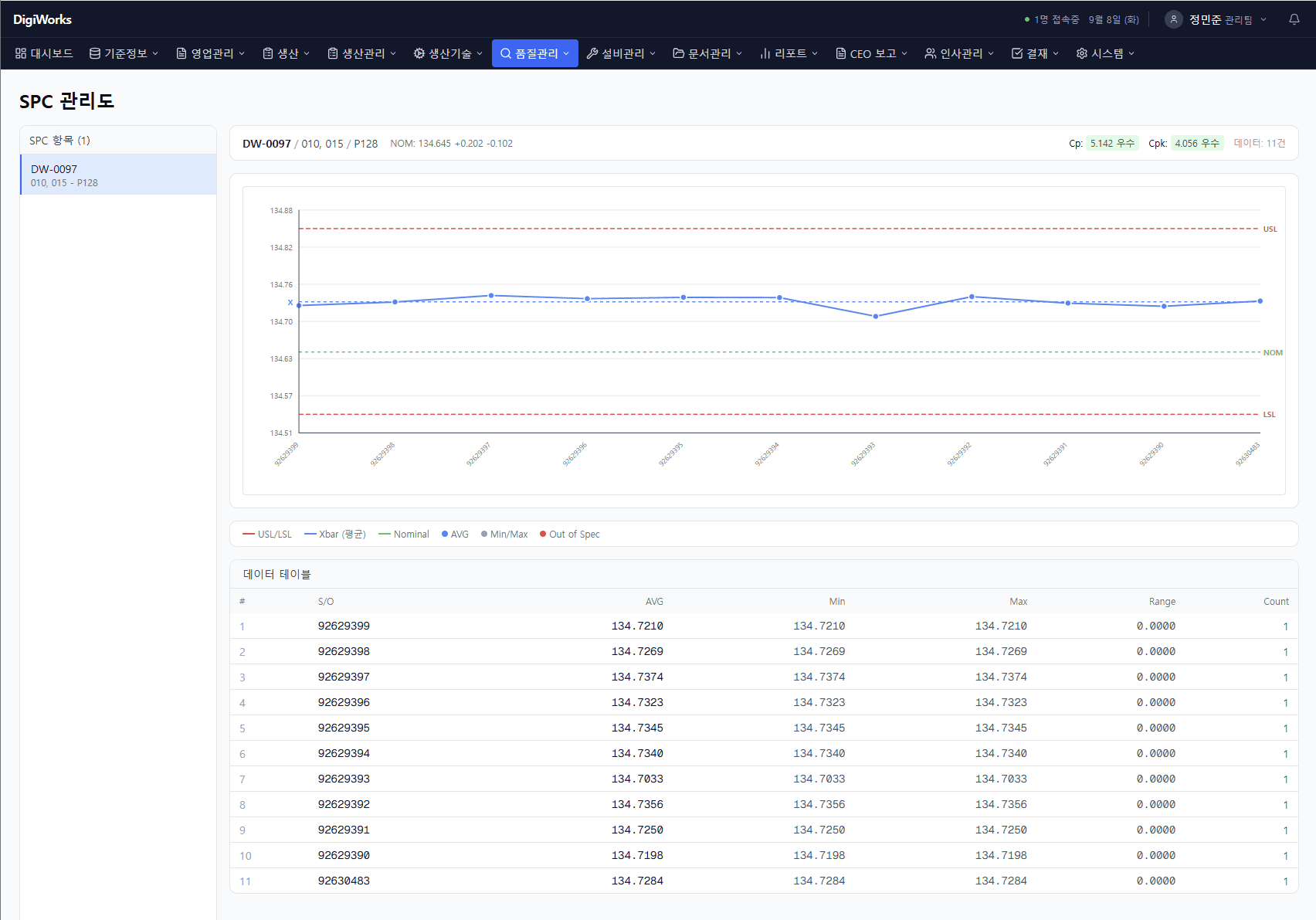Open the CEO 보고 menu label
This screenshot has width=1316, height=920.
(x=873, y=53)
